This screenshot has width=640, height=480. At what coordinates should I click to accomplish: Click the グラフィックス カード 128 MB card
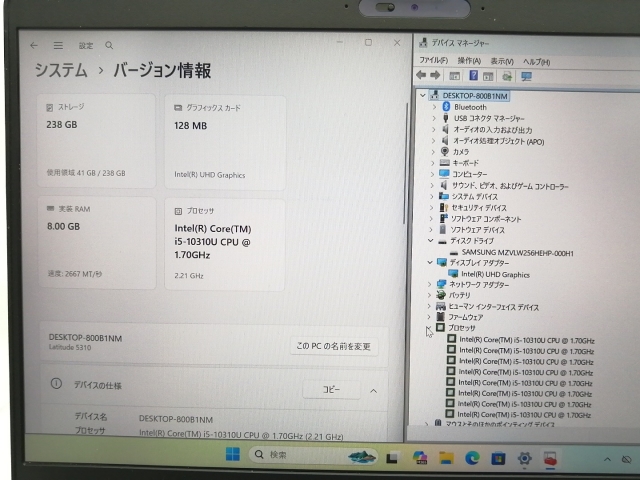225,142
